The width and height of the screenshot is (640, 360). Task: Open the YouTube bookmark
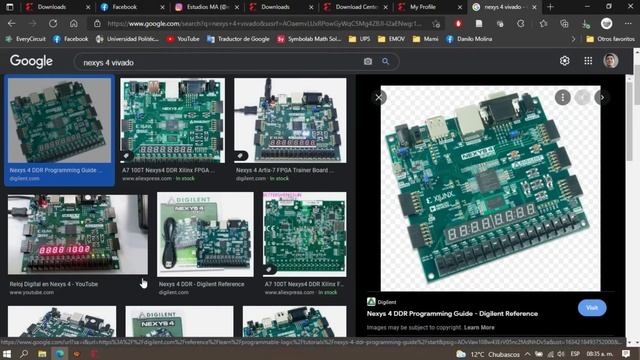(183, 39)
